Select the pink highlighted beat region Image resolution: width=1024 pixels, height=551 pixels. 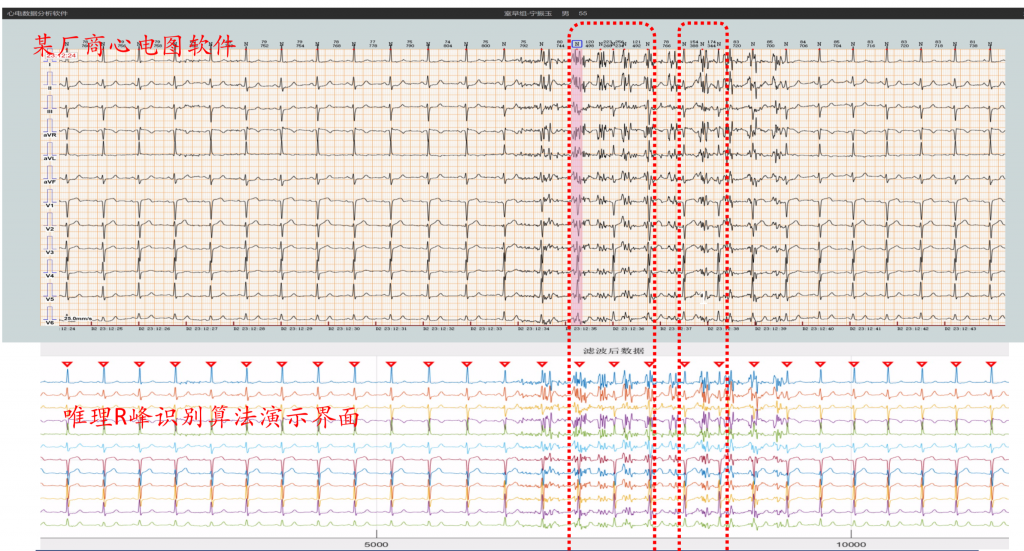pos(577,186)
